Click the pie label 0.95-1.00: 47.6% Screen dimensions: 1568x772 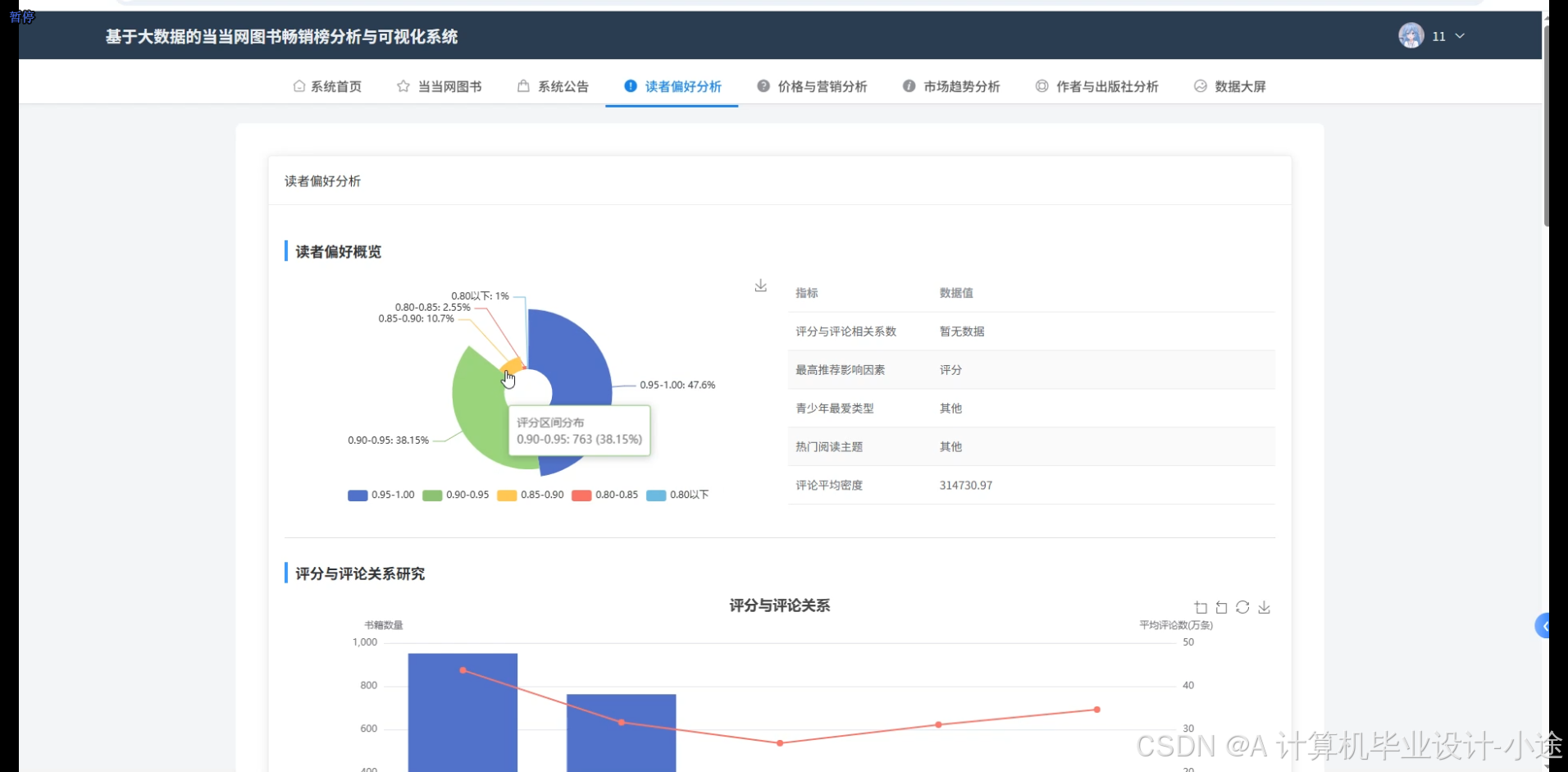coord(677,385)
